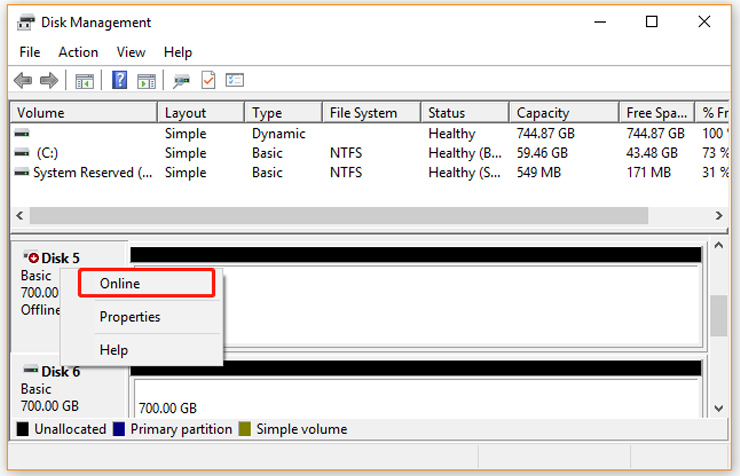
Task: Toggle the Show/Hide Console Tree icon
Action: coord(84,81)
